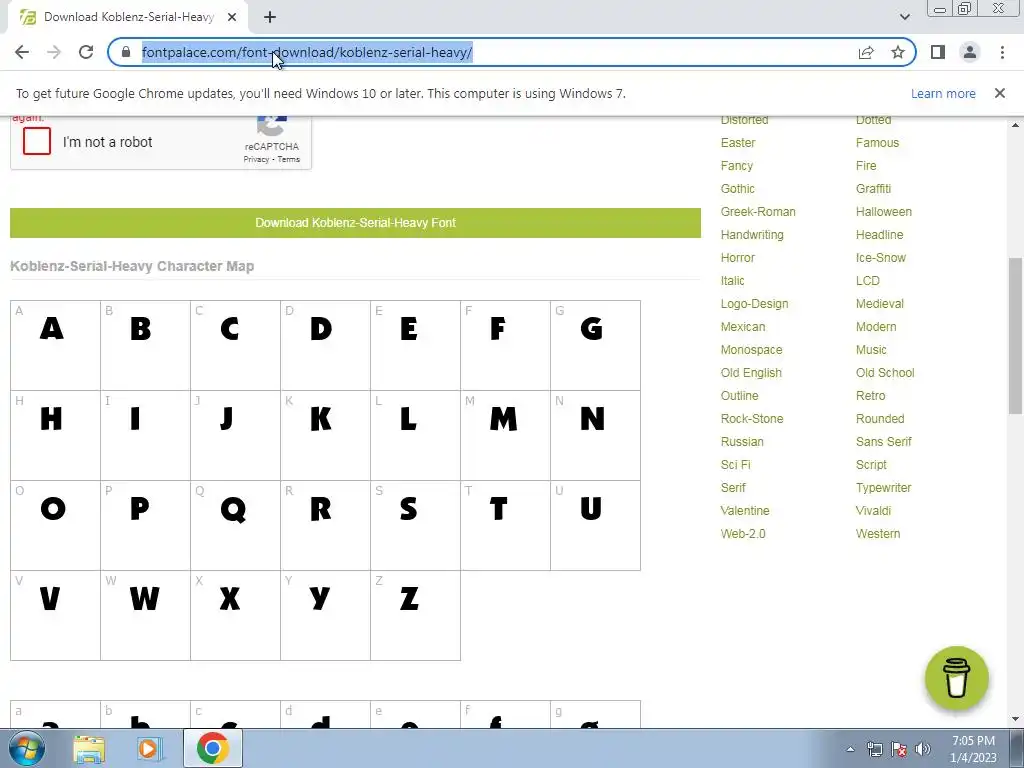Open the volume speaker icon
Screen dimensions: 1024x768
923,749
